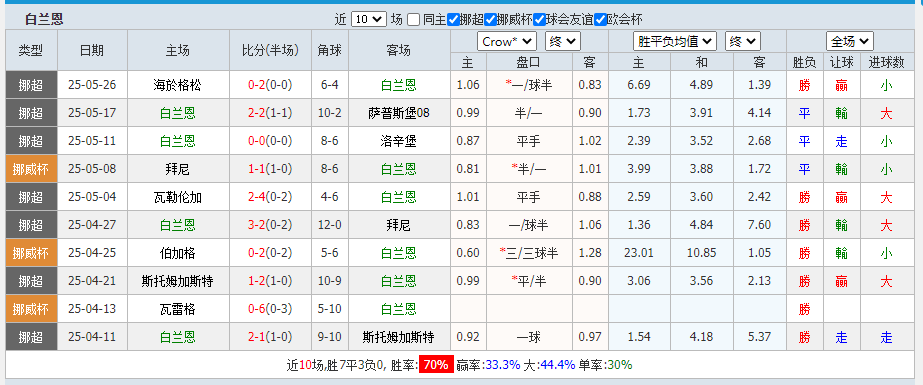Click handicap 一球 on 25-04-11 row
This screenshot has height=385, width=923.
(529, 337)
